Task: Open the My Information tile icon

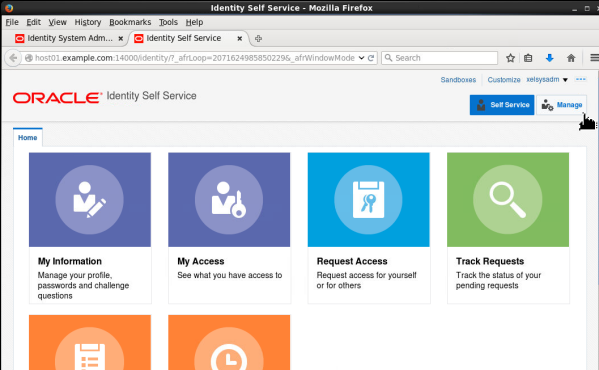Action: tap(90, 199)
